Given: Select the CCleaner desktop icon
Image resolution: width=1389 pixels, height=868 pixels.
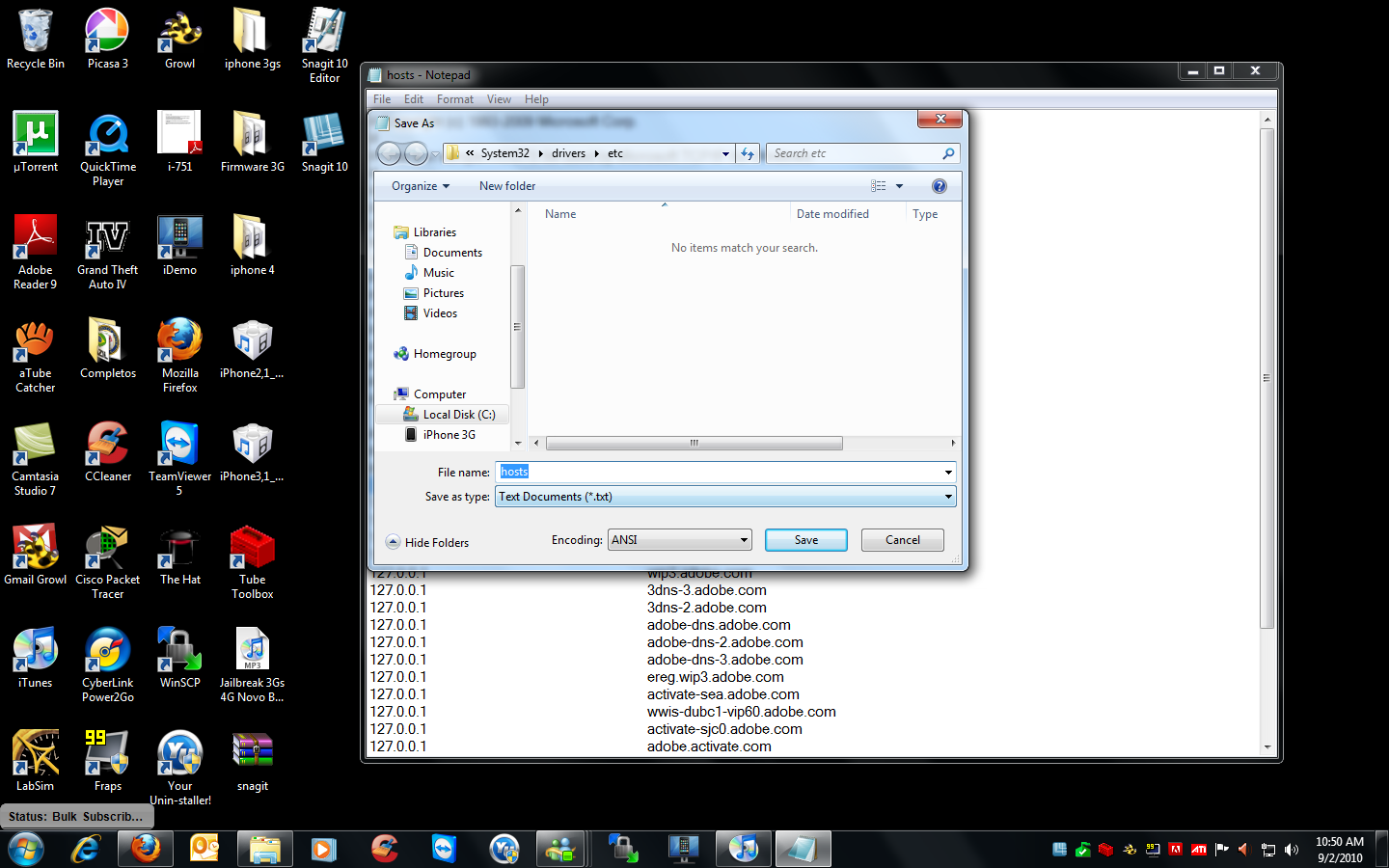Looking at the screenshot, I should point(107,451).
